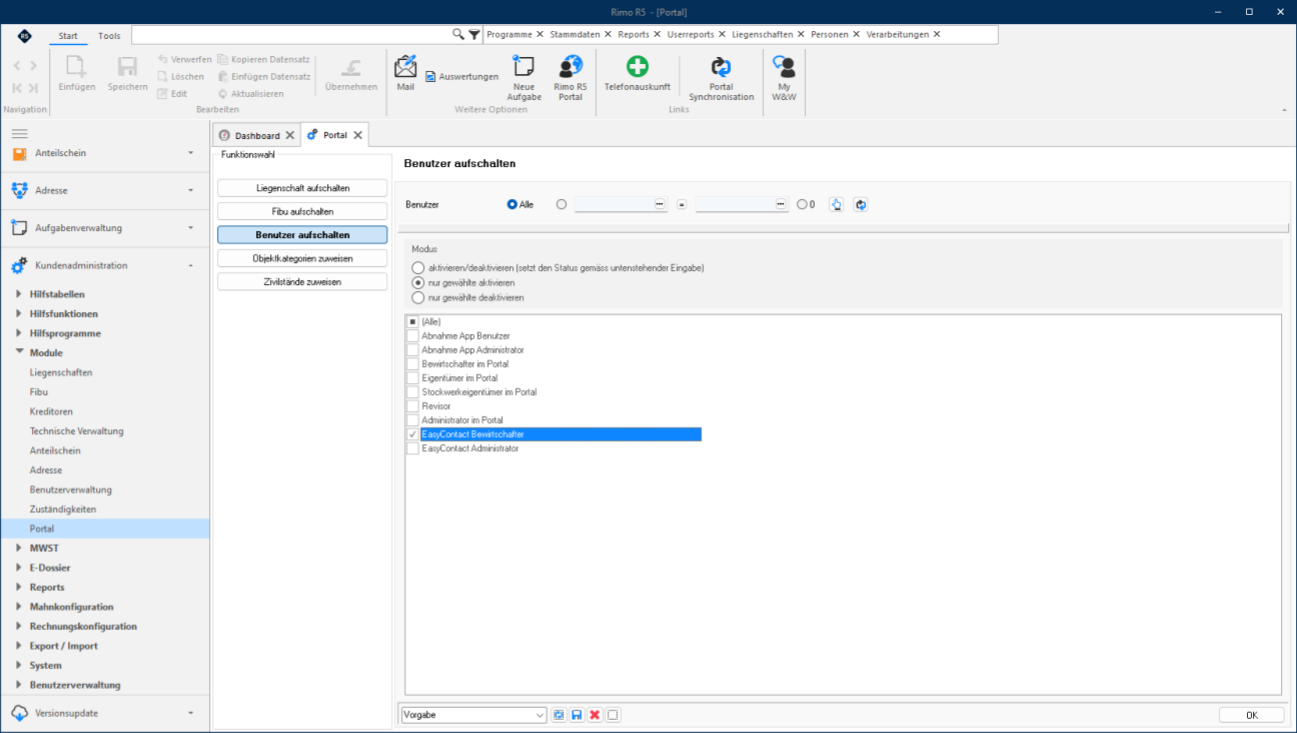Click the empty square icon next to Vorgabe
This screenshot has width=1297, height=733.
[613, 715]
